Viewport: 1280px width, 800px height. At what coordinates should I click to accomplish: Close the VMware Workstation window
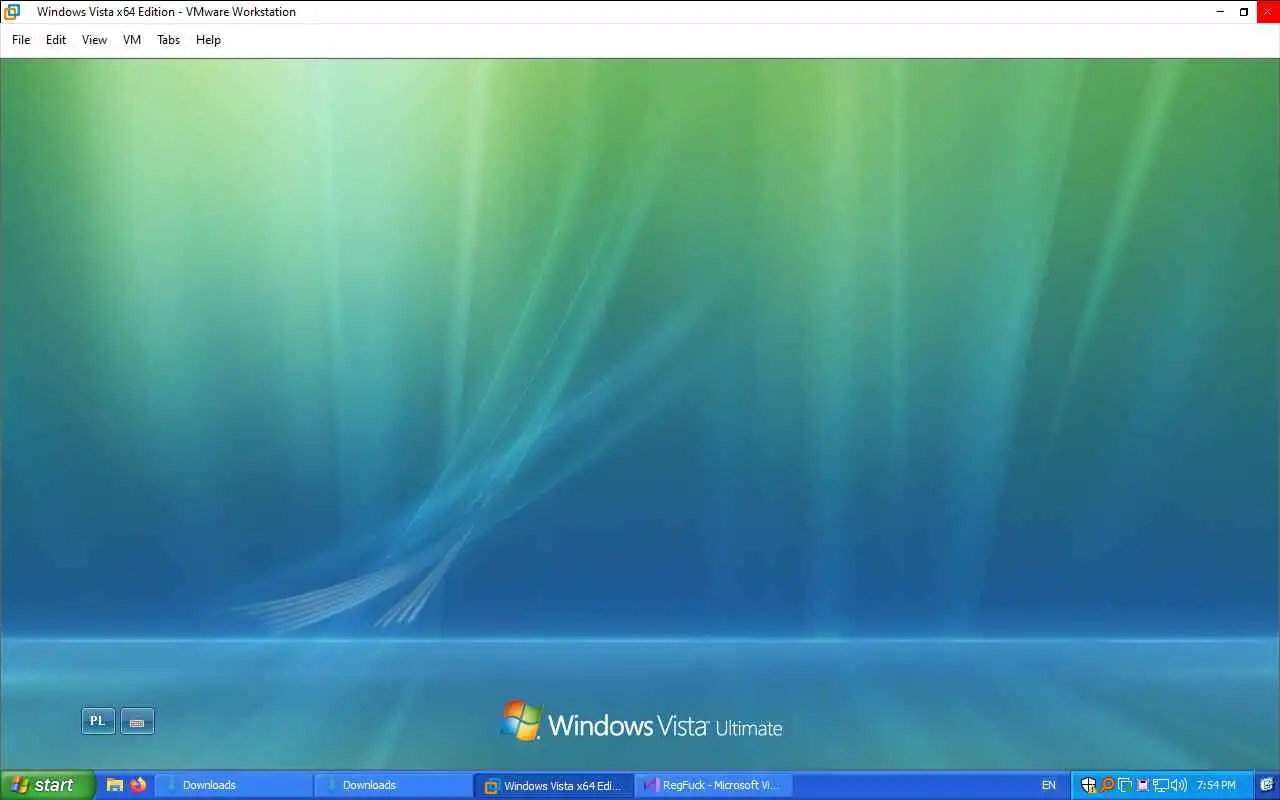1268,12
